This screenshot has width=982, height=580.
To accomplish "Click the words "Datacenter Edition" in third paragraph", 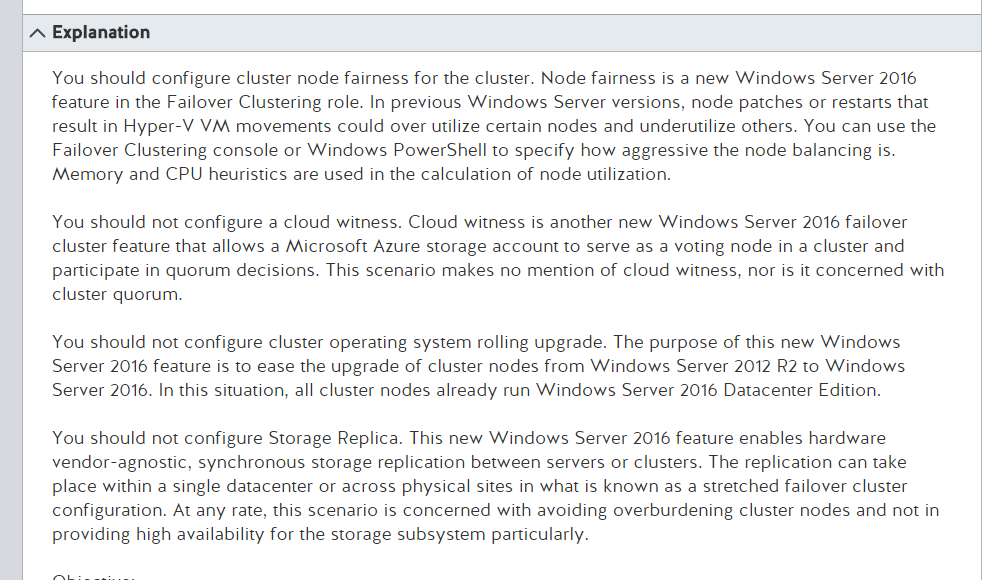I will point(801,390).
